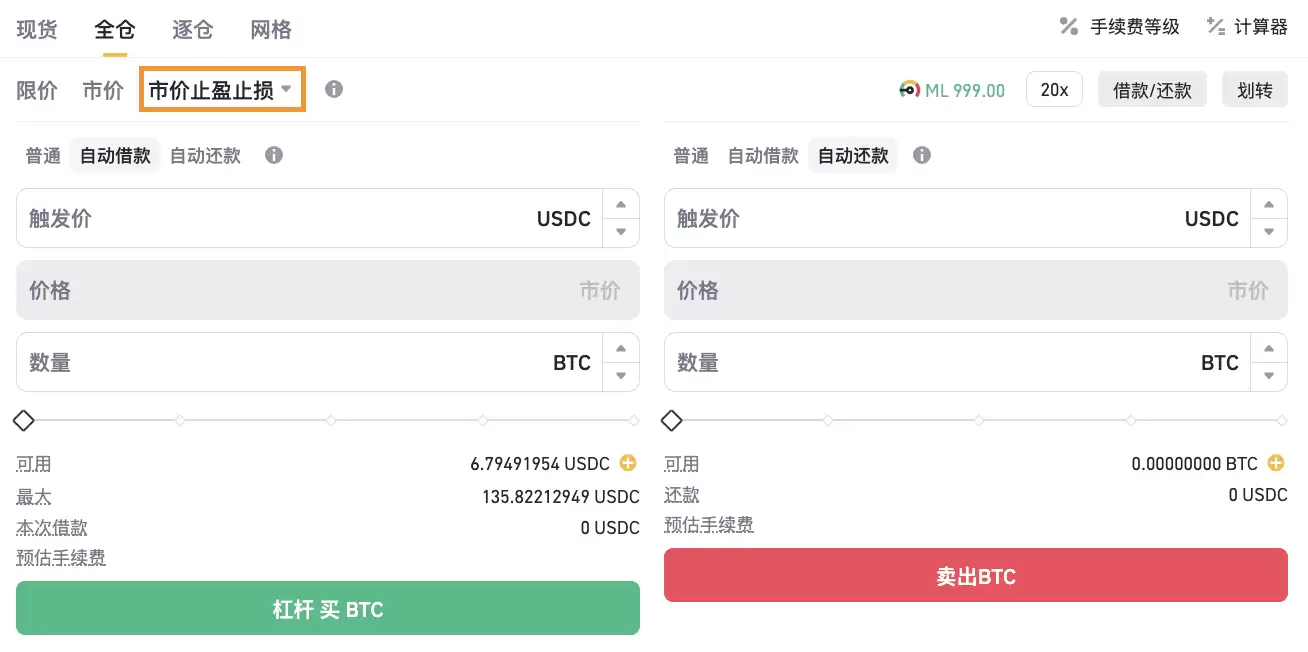This screenshot has height=652, width=1308.
Task: Switch to the 逐仓 tab
Action: point(192,29)
